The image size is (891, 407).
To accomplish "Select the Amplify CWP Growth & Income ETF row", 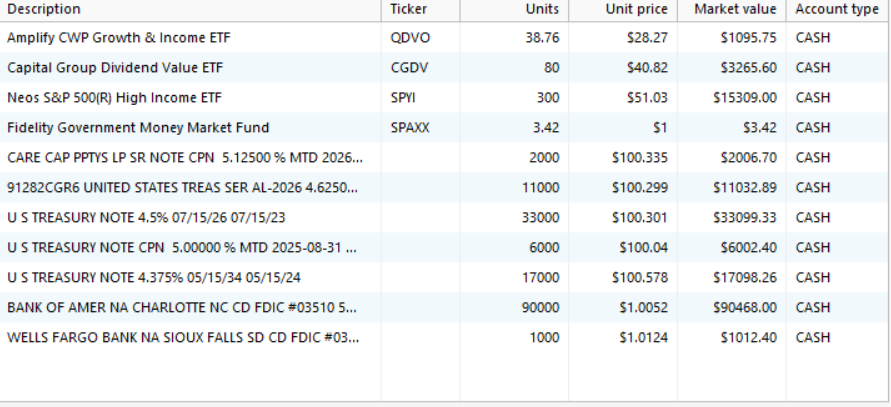I will tap(443, 38).
